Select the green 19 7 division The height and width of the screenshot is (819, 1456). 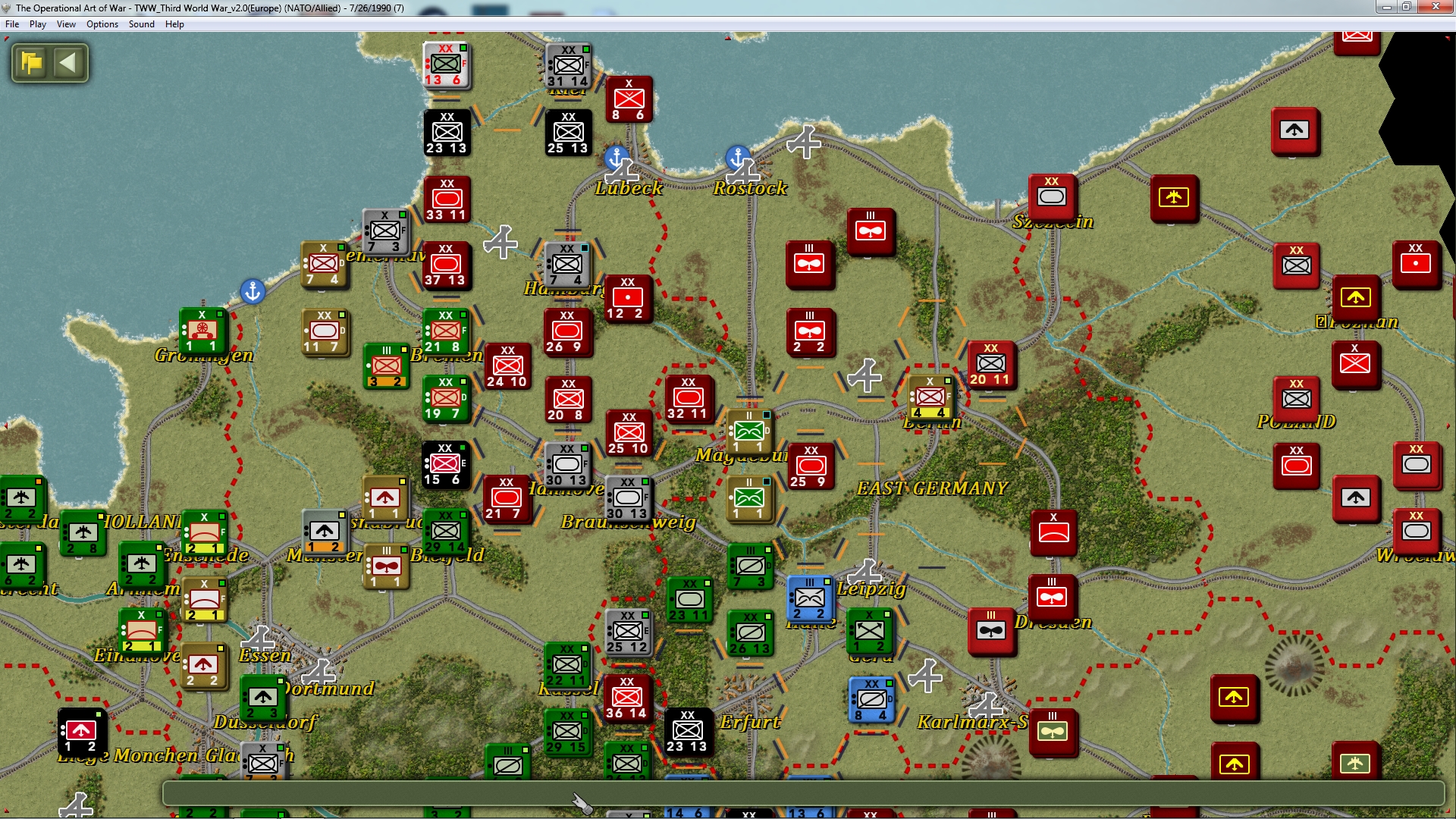(445, 399)
